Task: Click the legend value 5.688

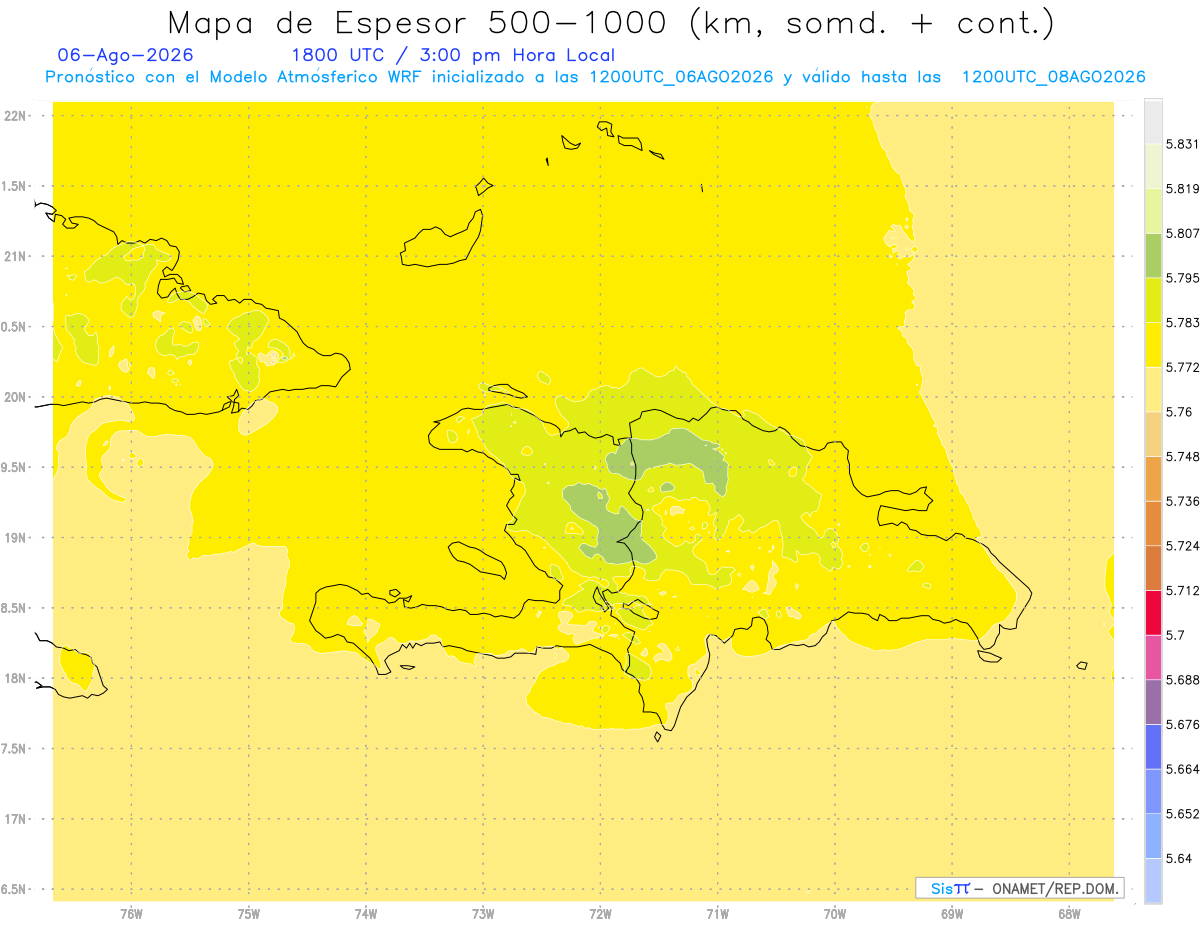Action: coord(1182,680)
